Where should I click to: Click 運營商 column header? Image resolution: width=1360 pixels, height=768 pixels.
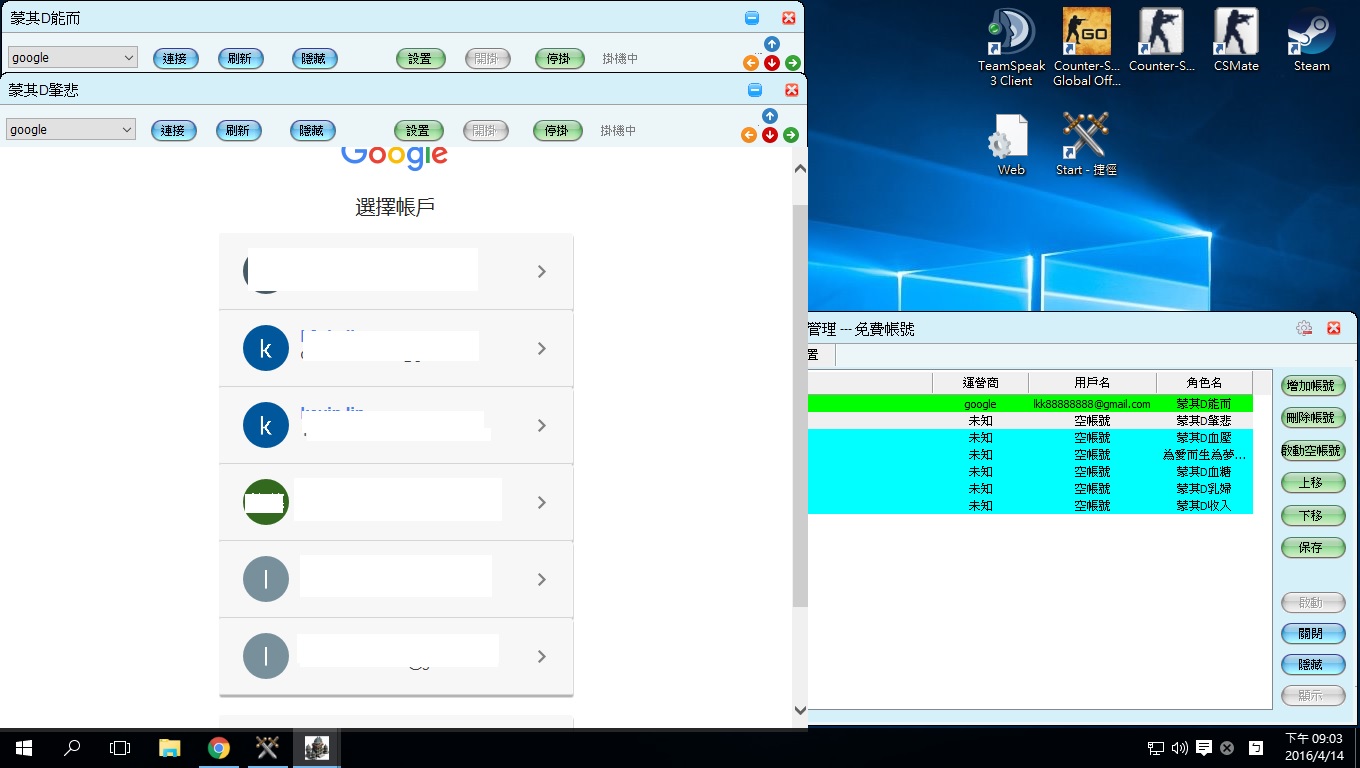click(x=980, y=383)
